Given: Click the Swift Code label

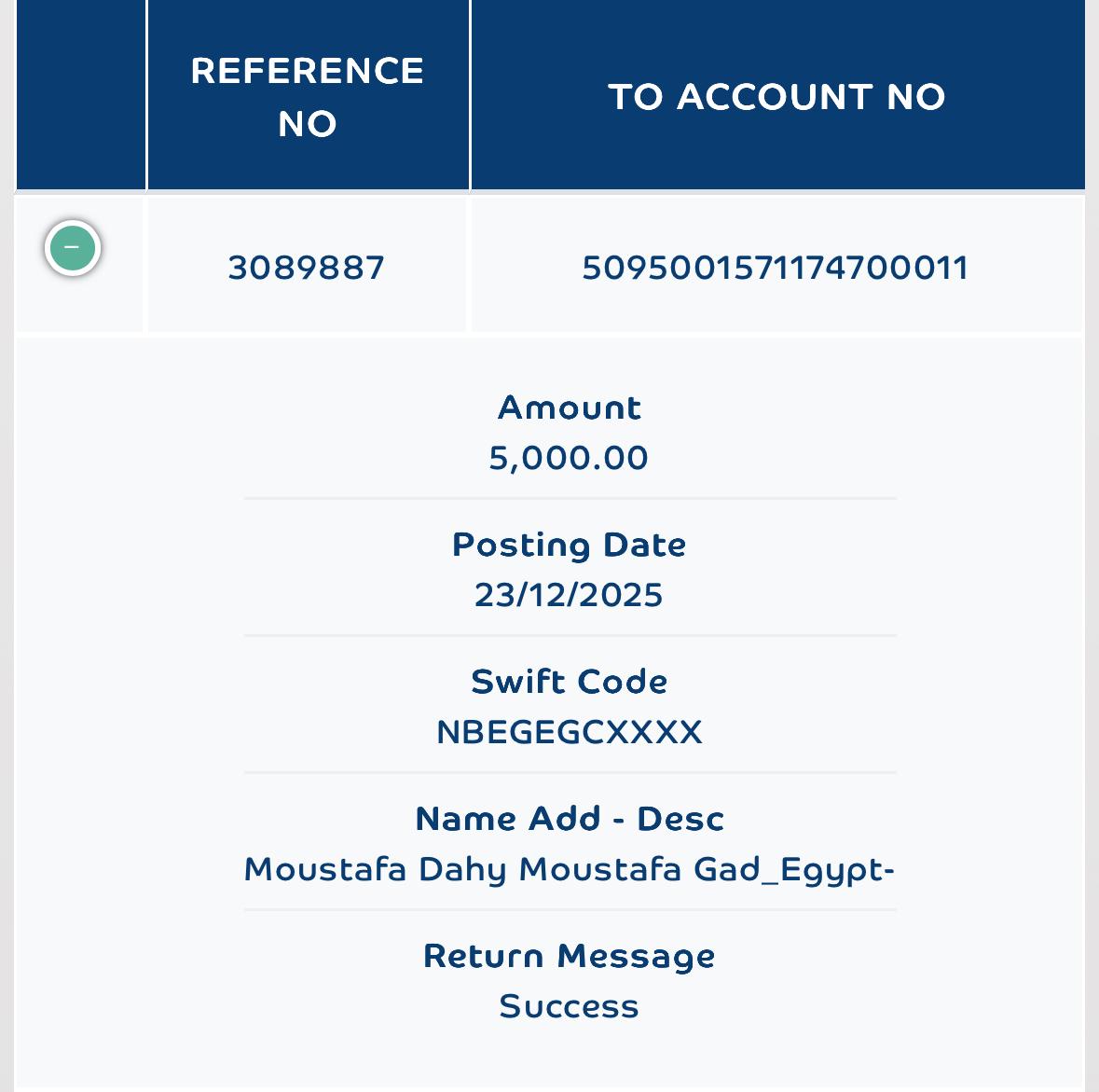Looking at the screenshot, I should pos(570,681).
